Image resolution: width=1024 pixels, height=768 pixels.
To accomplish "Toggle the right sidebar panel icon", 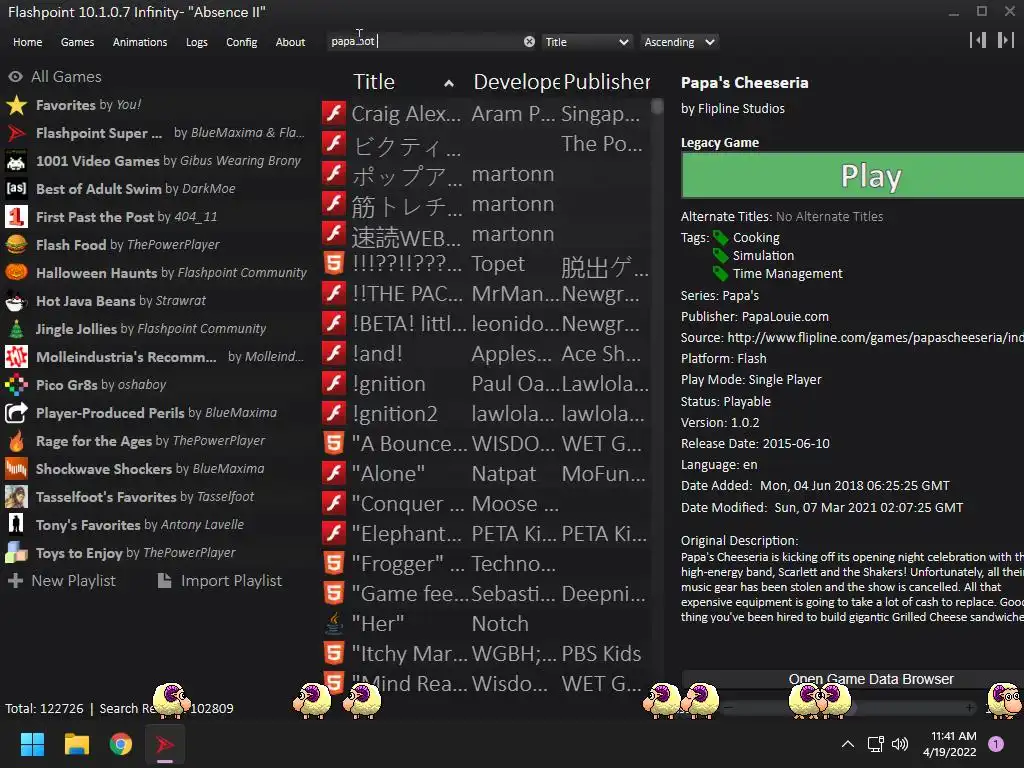I will click(x=1006, y=40).
